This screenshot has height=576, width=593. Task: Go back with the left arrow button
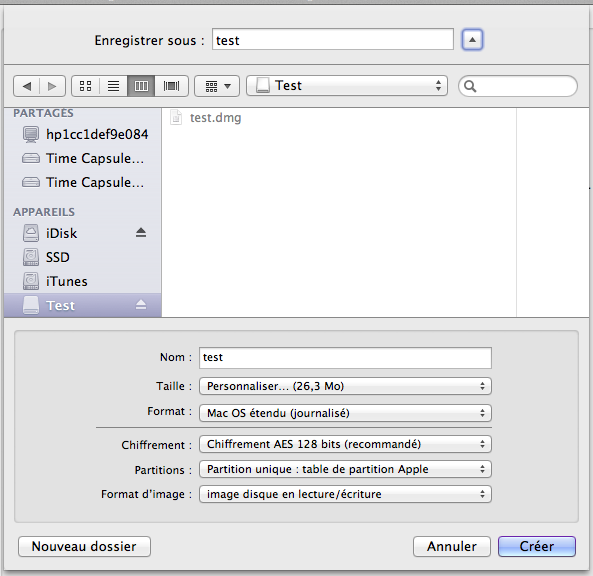point(26,86)
